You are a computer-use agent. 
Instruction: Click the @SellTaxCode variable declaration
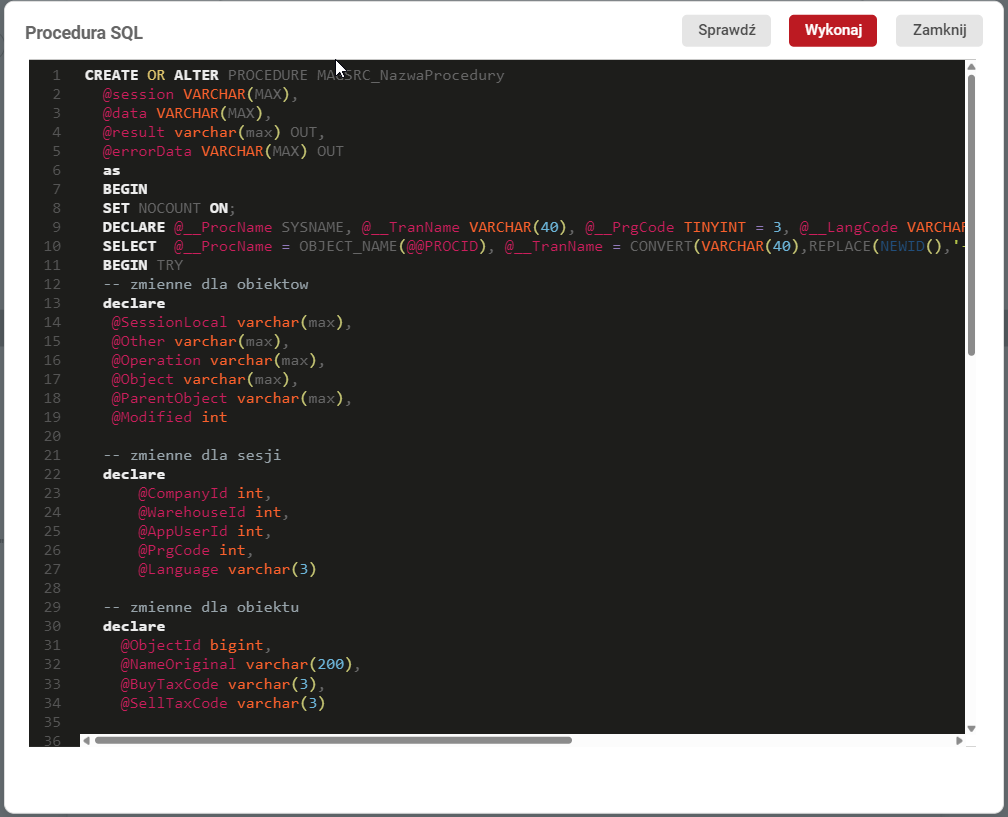point(222,703)
